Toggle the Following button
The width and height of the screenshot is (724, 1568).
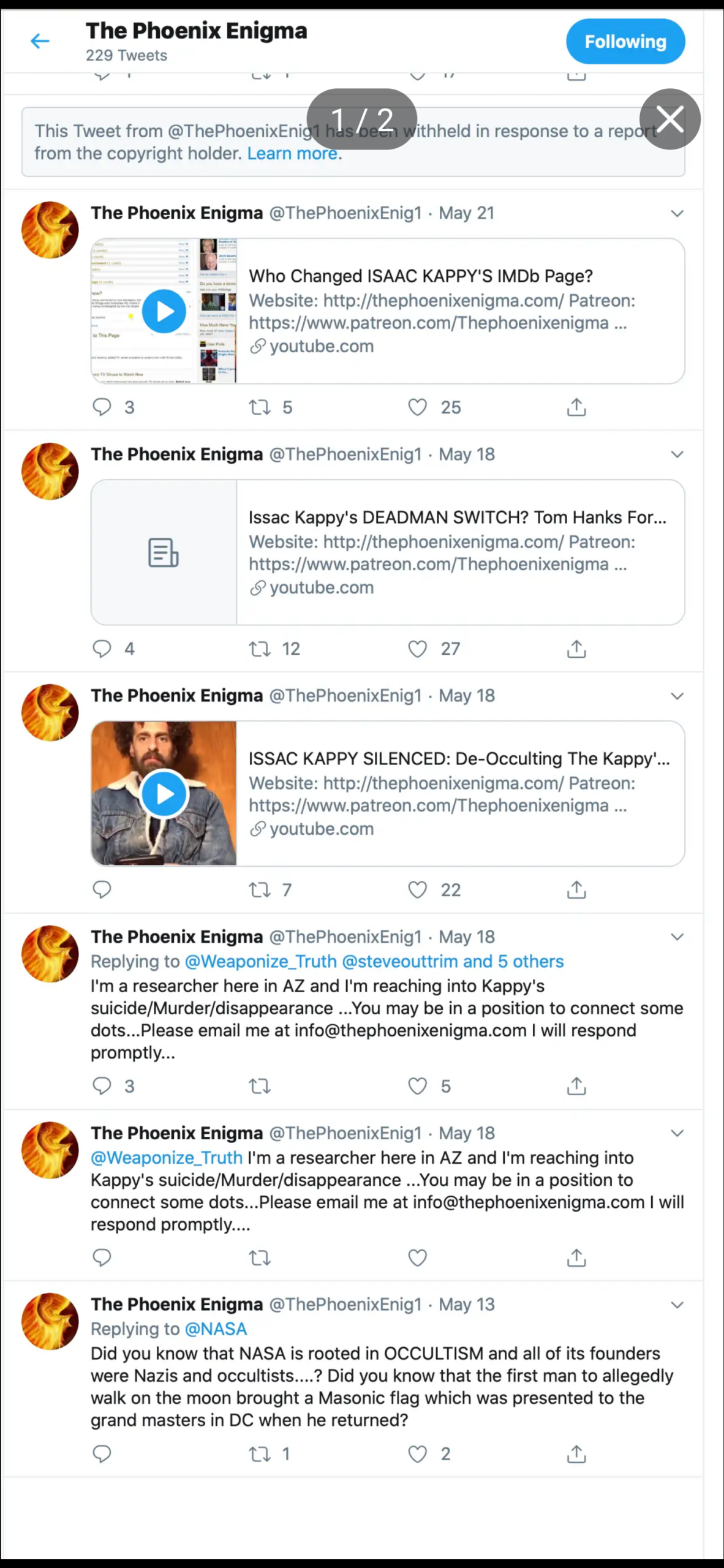625,42
